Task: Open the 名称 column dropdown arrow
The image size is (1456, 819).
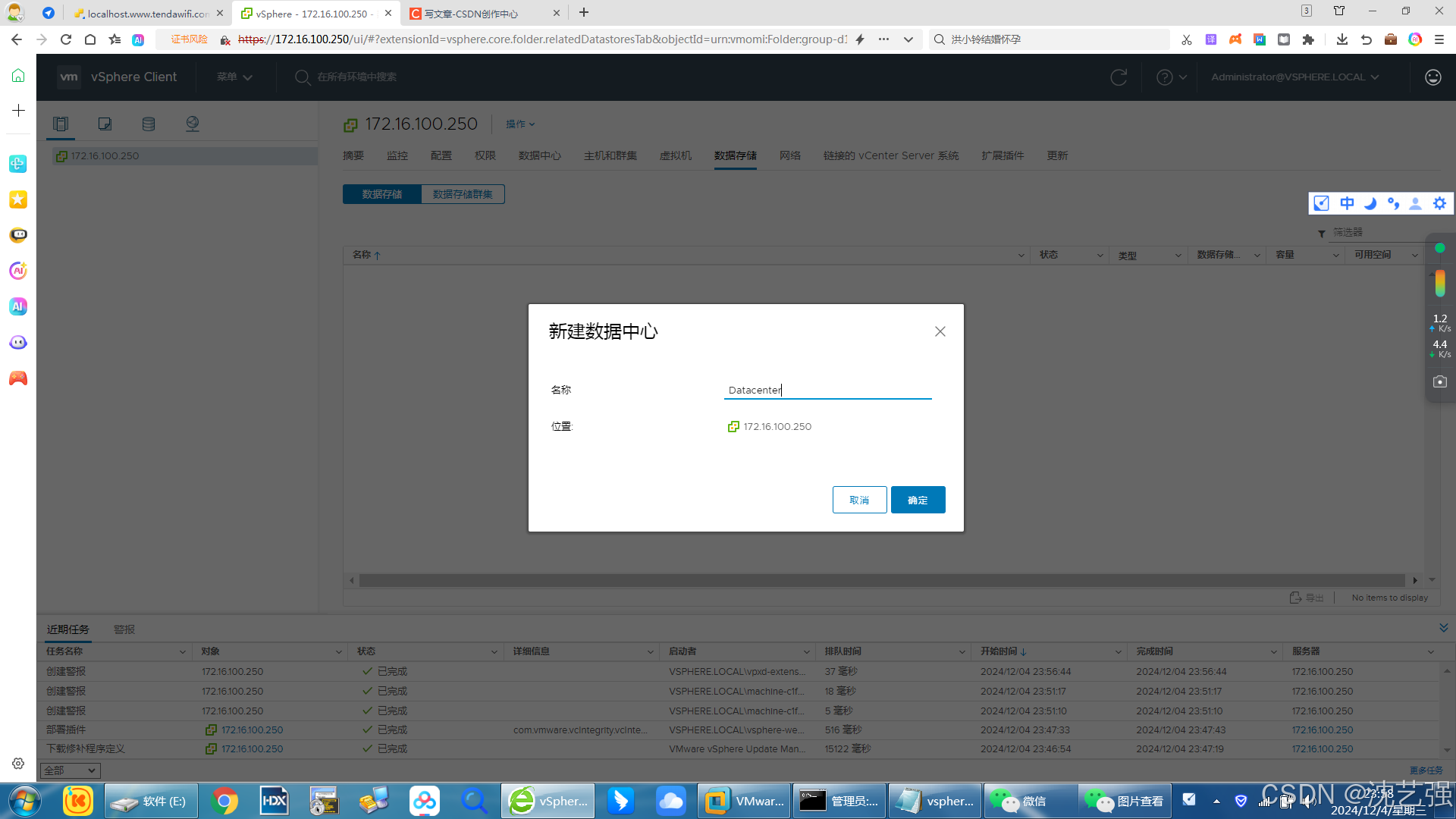Action: 1021,256
